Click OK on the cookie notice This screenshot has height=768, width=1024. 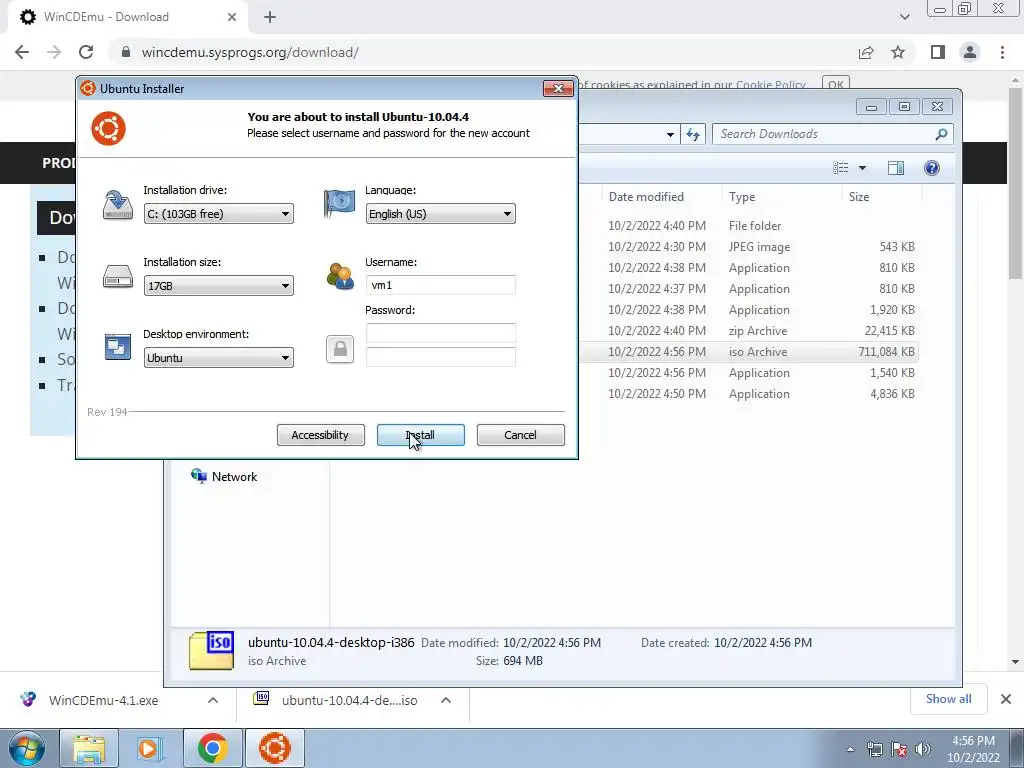point(836,85)
